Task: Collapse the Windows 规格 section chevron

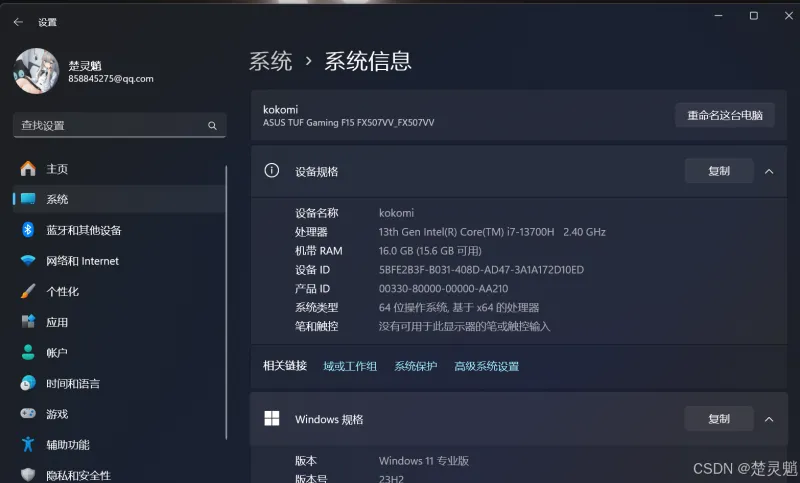Action: [769, 419]
